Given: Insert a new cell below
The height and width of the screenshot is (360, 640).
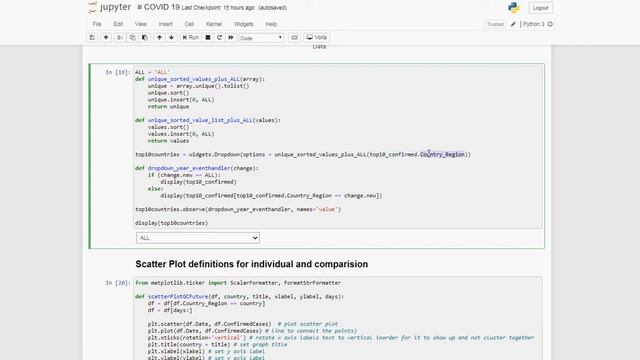Looking at the screenshot, I should pyautogui.click(x=106, y=38).
